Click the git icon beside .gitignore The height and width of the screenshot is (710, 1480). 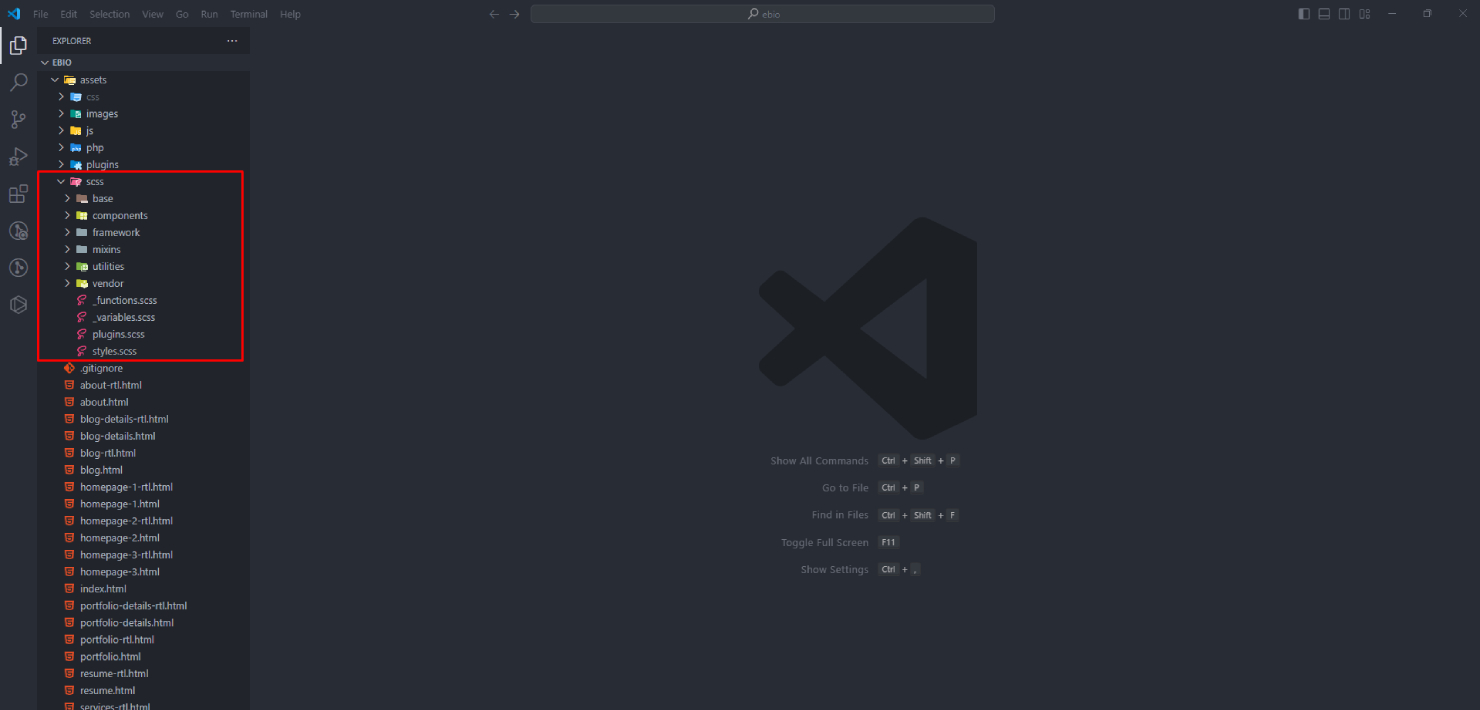pos(69,368)
